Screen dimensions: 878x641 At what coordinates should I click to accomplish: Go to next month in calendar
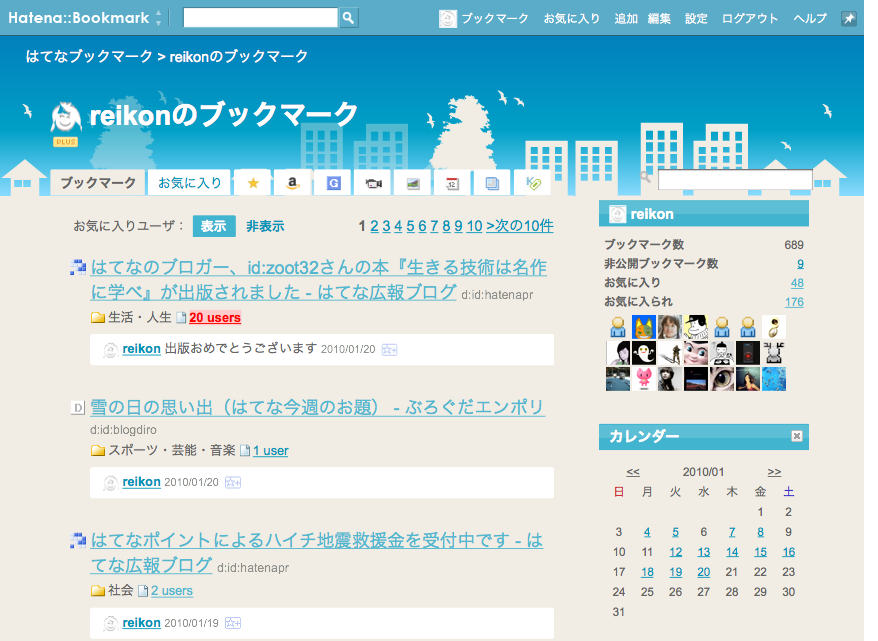[774, 472]
